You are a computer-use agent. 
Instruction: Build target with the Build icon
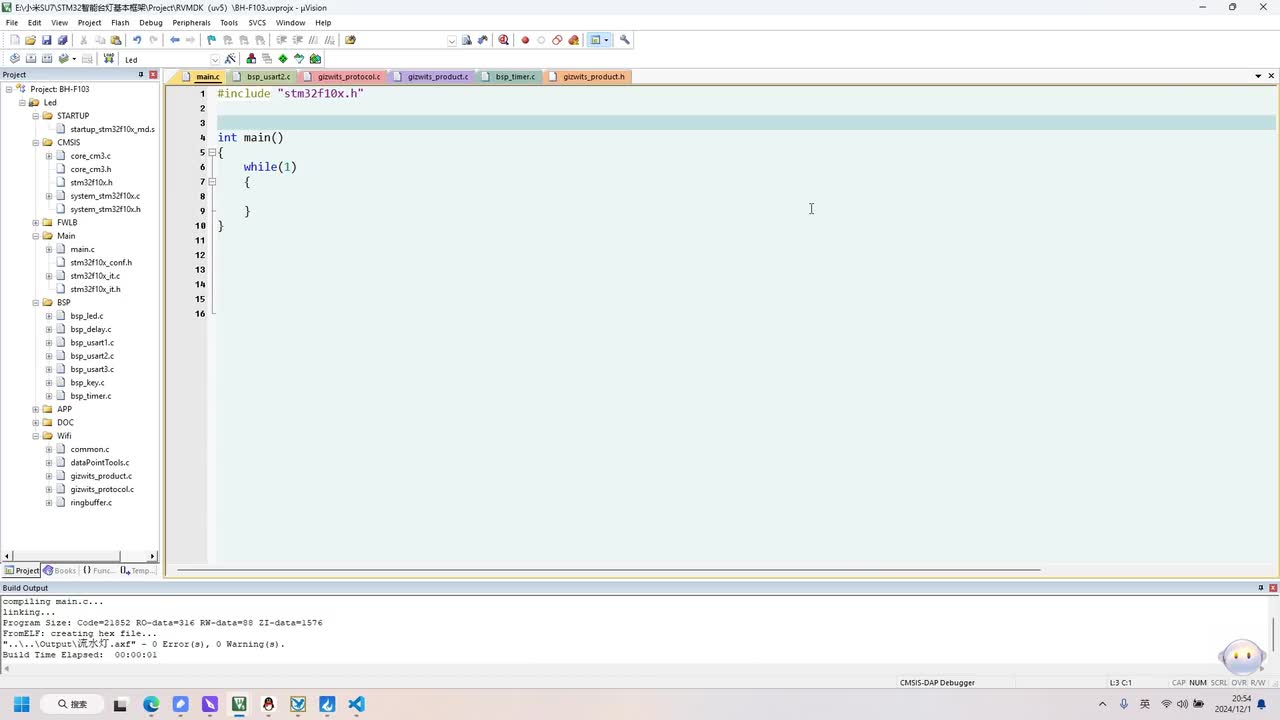(x=30, y=59)
